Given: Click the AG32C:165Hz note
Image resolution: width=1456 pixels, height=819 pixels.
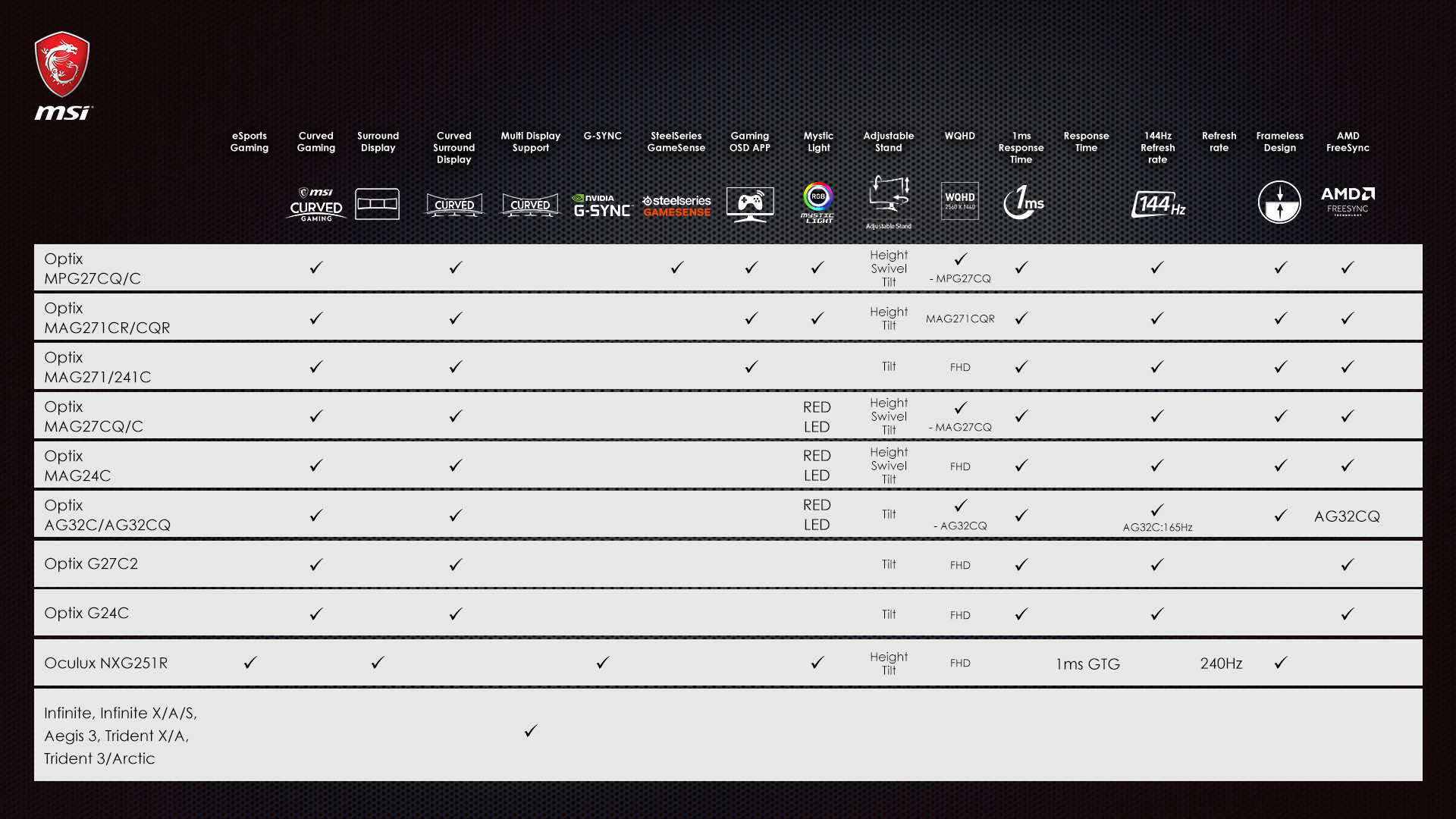Looking at the screenshot, I should [x=1157, y=528].
